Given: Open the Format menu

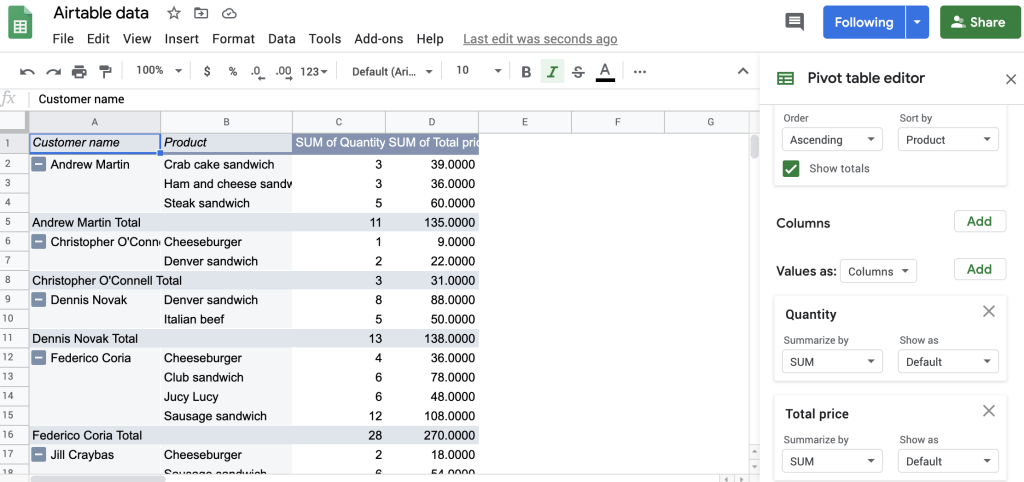Looking at the screenshot, I should pyautogui.click(x=233, y=39).
